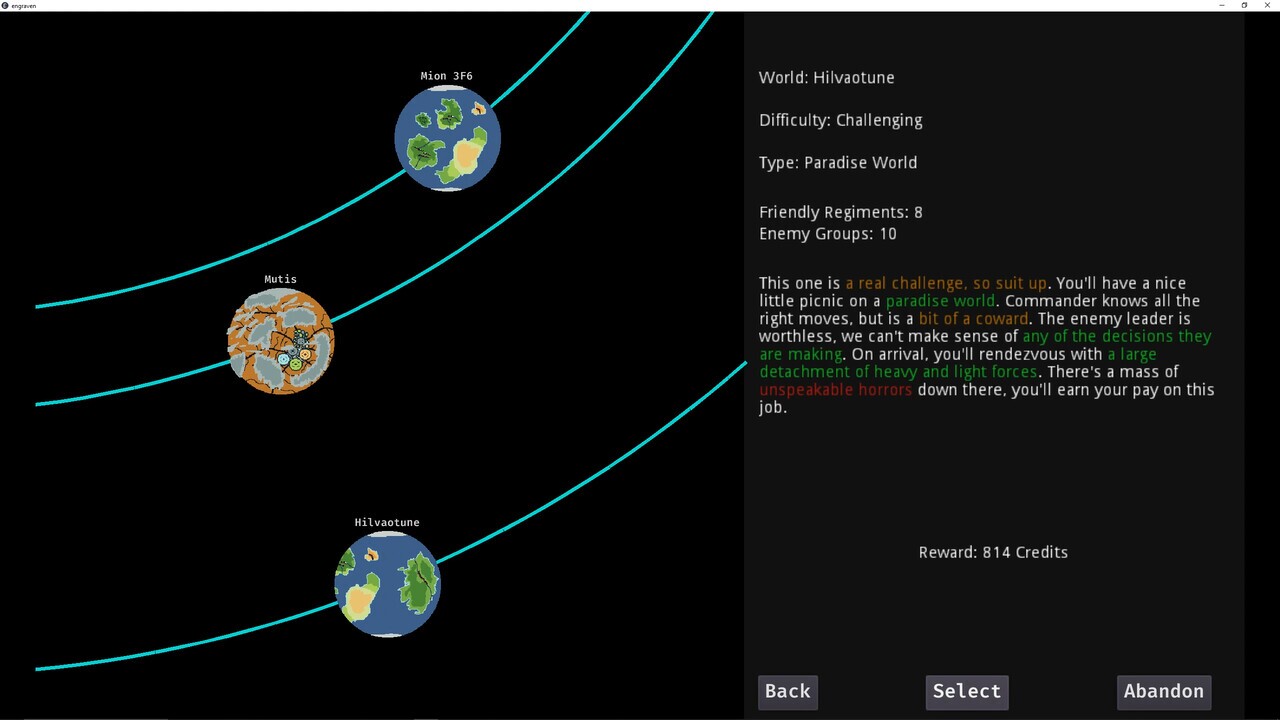
Task: Select the planet Hilvaotune
Action: 387,585
